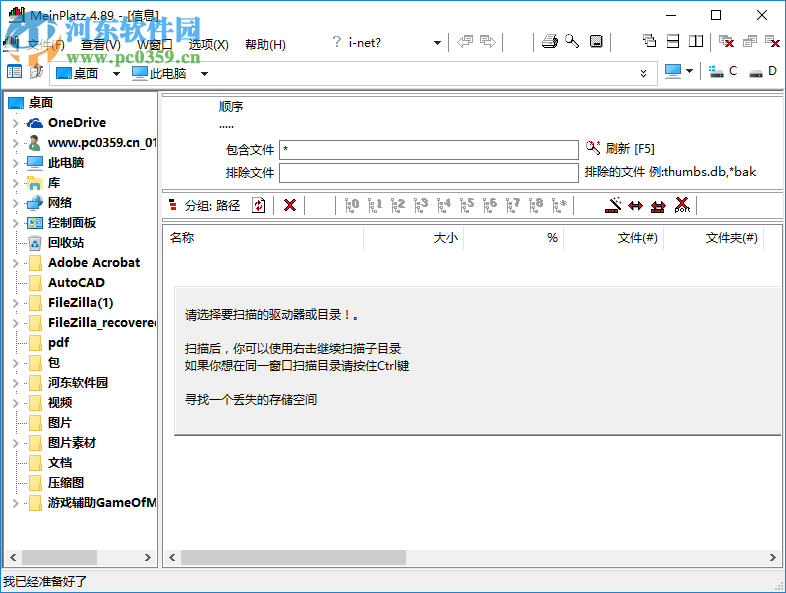Cascade windows using the overlapping windows icon
The height and width of the screenshot is (593, 786).
click(x=650, y=41)
